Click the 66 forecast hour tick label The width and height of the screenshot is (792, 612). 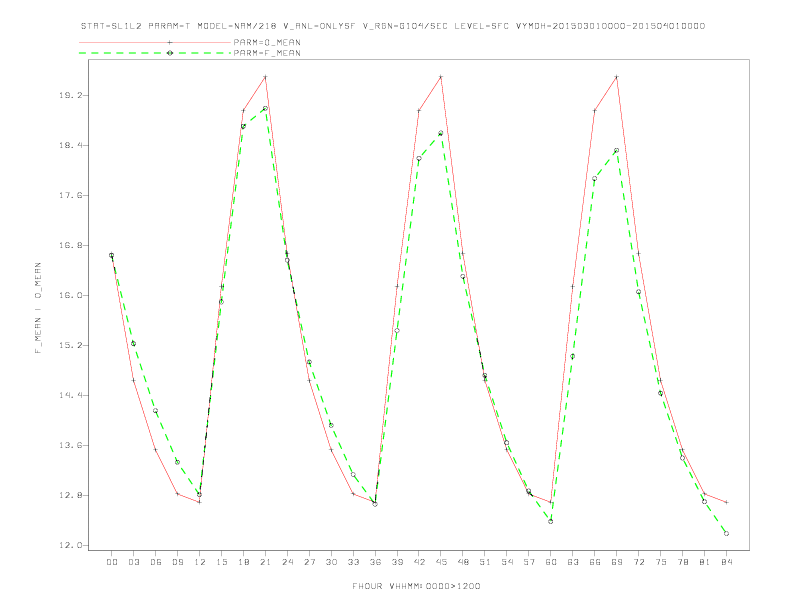tap(595, 562)
